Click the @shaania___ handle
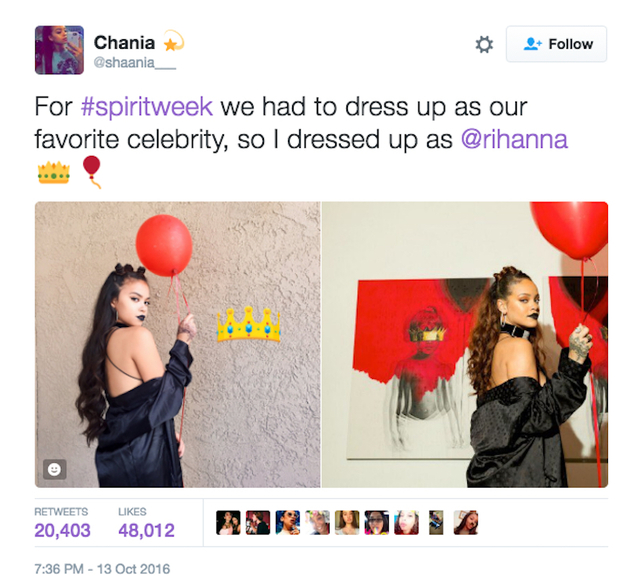 coord(135,62)
